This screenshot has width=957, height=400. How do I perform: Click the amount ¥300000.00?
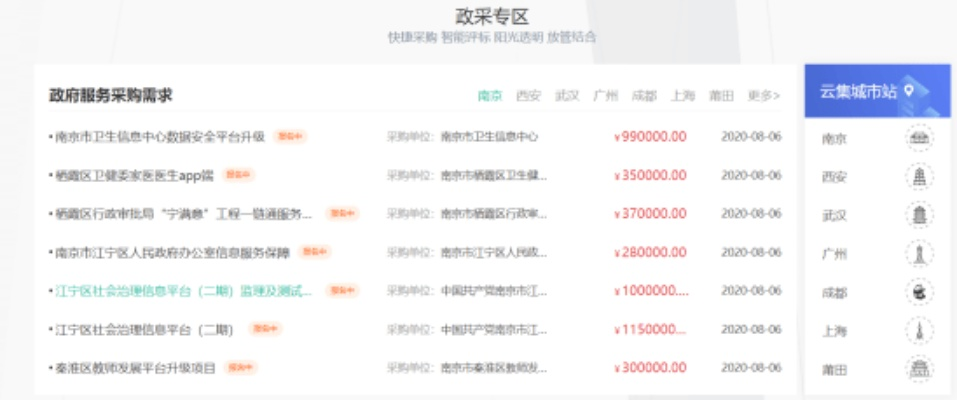[x=651, y=368]
